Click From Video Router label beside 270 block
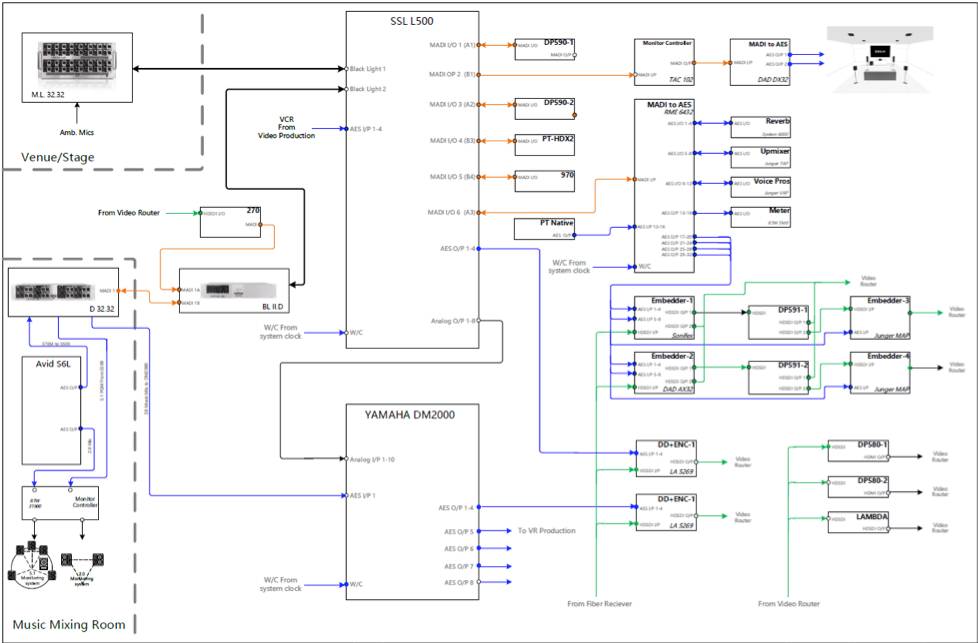Screen dimensions: 978x643 128,213
